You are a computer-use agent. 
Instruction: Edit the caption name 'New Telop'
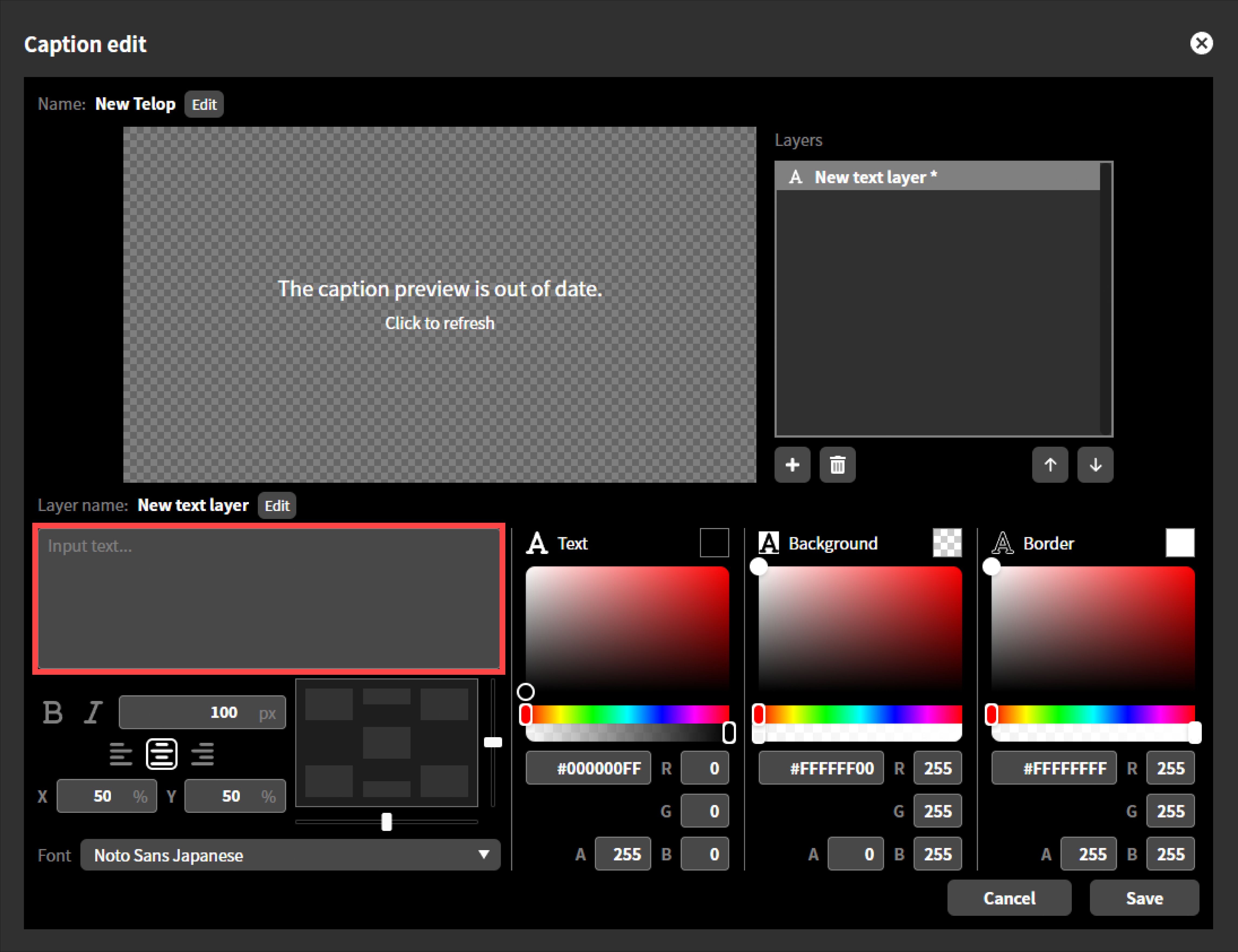point(204,104)
